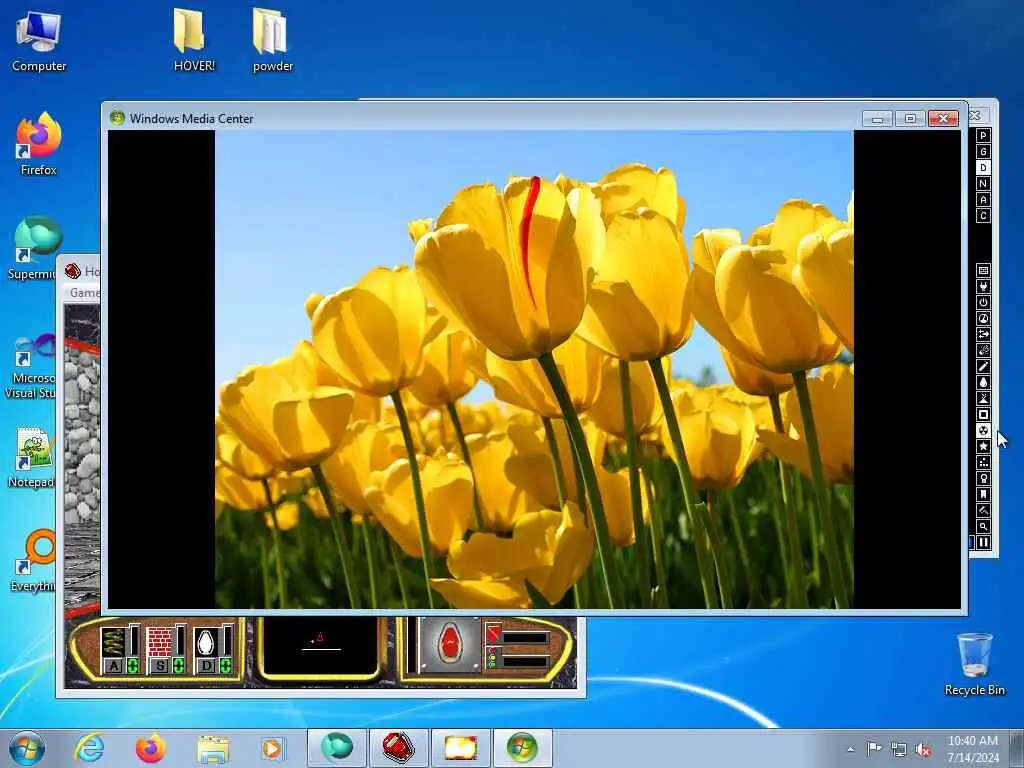Image resolution: width=1024 pixels, height=768 pixels.
Task: Click the A key button in Hover dashboard
Action: (x=114, y=665)
